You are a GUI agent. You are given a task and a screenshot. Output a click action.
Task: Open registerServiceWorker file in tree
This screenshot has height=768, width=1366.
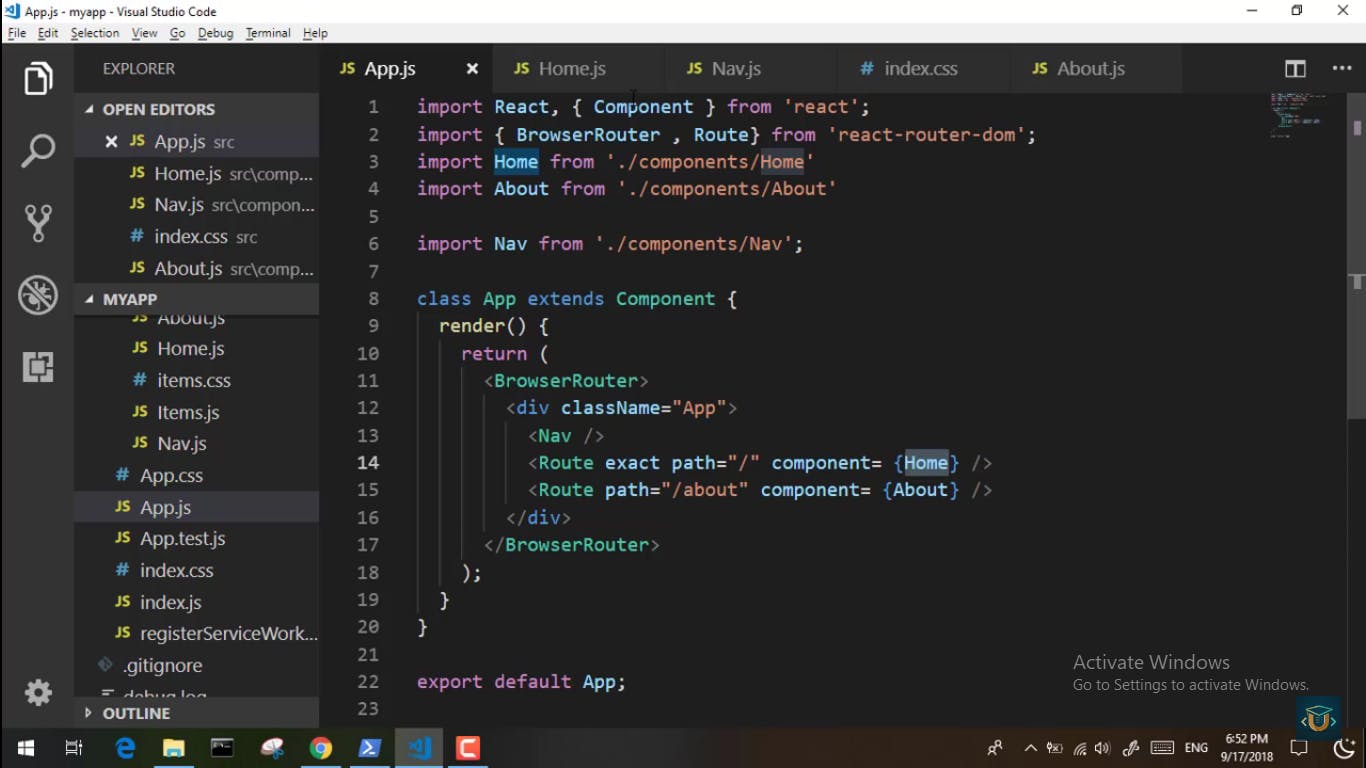tap(197, 633)
